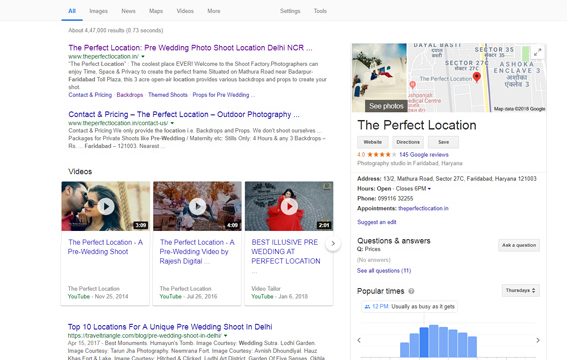
Task: Open Themed Shoots sitelink
Action: pyautogui.click(x=168, y=95)
